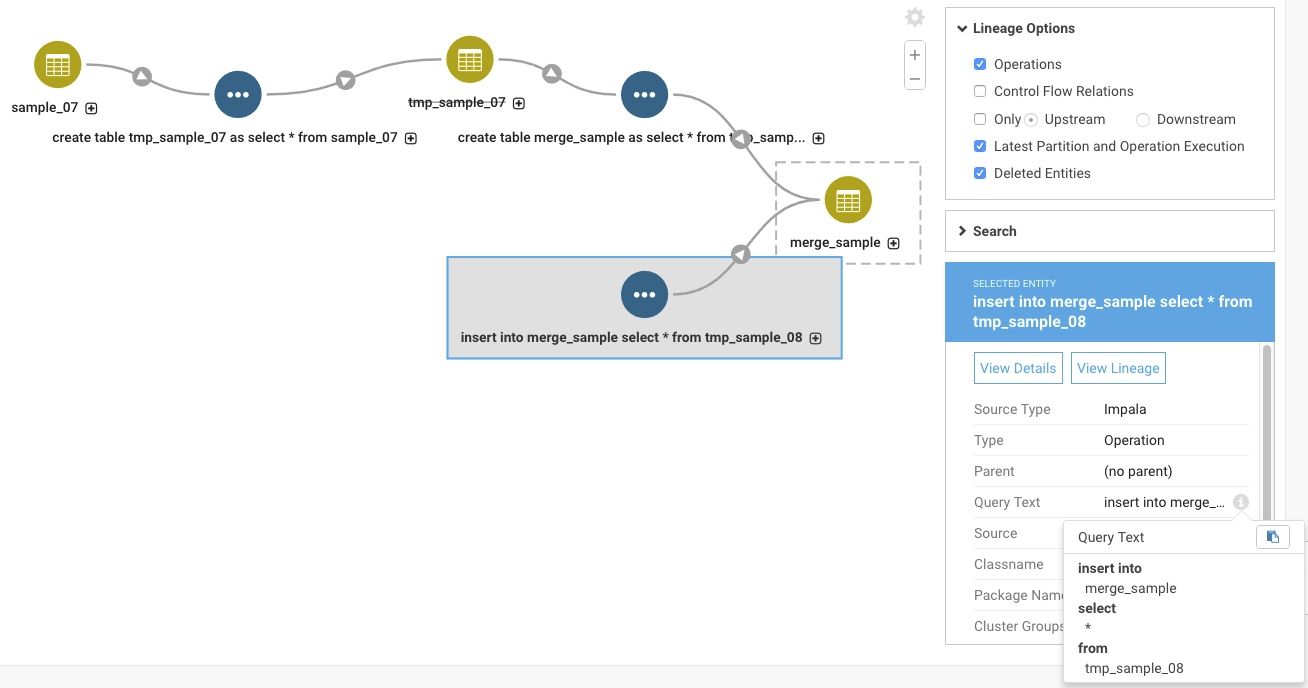The width and height of the screenshot is (1308, 688).
Task: Select the tmp_sample_07 table node icon
Action: (x=470, y=60)
